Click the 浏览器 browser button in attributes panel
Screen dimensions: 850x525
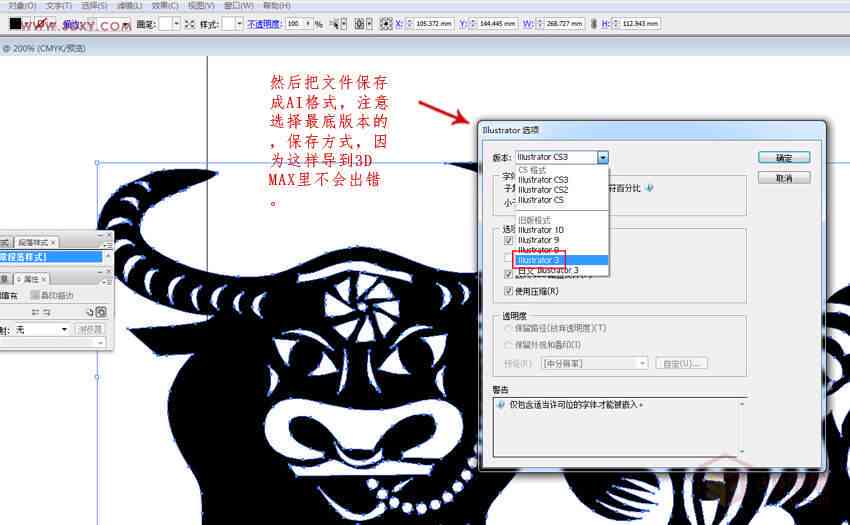click(x=90, y=329)
